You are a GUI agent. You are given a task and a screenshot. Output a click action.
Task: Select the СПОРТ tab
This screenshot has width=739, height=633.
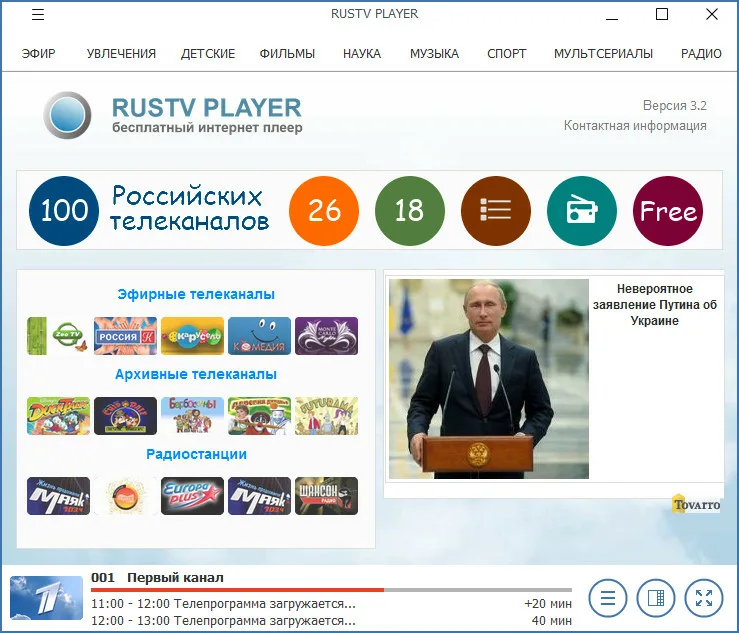pos(507,54)
